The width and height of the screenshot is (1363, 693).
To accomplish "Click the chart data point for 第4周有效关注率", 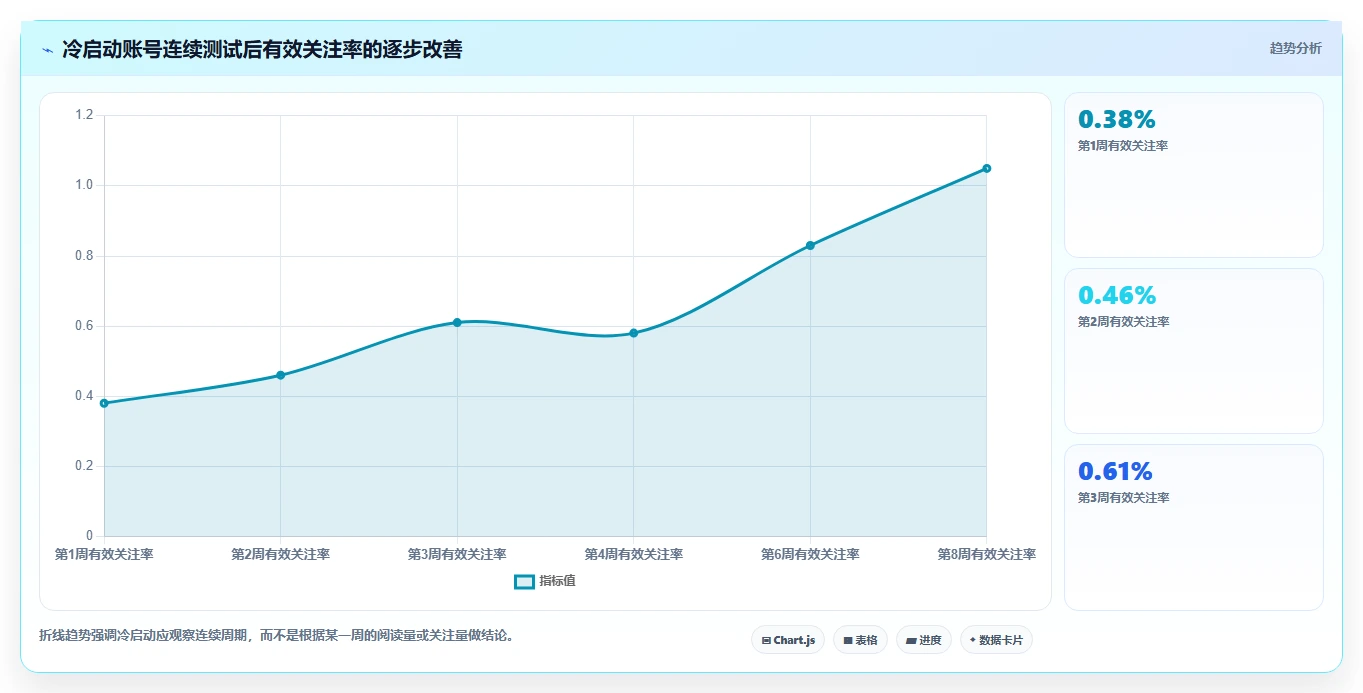I will coord(633,333).
